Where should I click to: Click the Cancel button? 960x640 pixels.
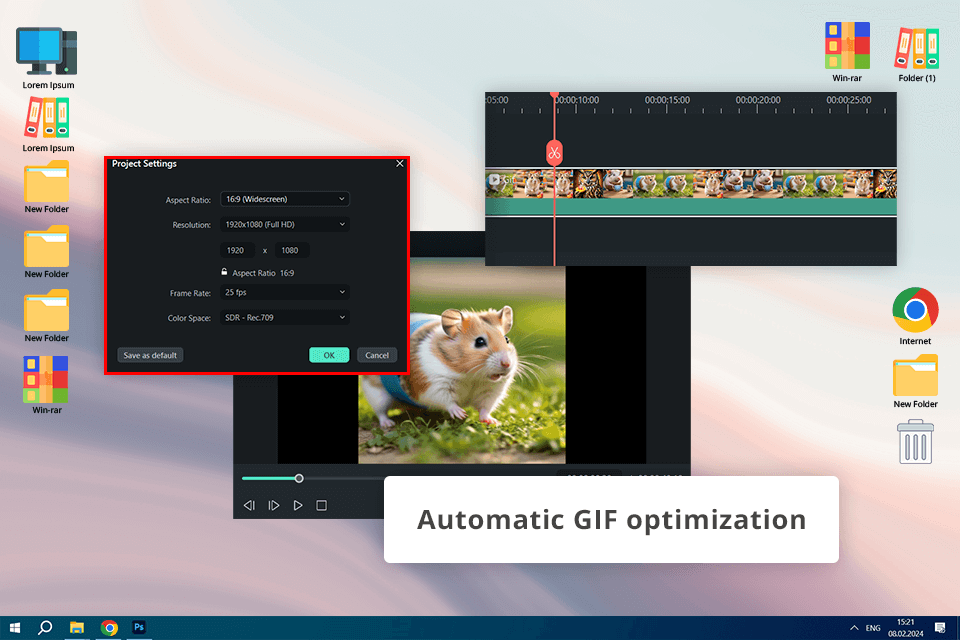377,355
